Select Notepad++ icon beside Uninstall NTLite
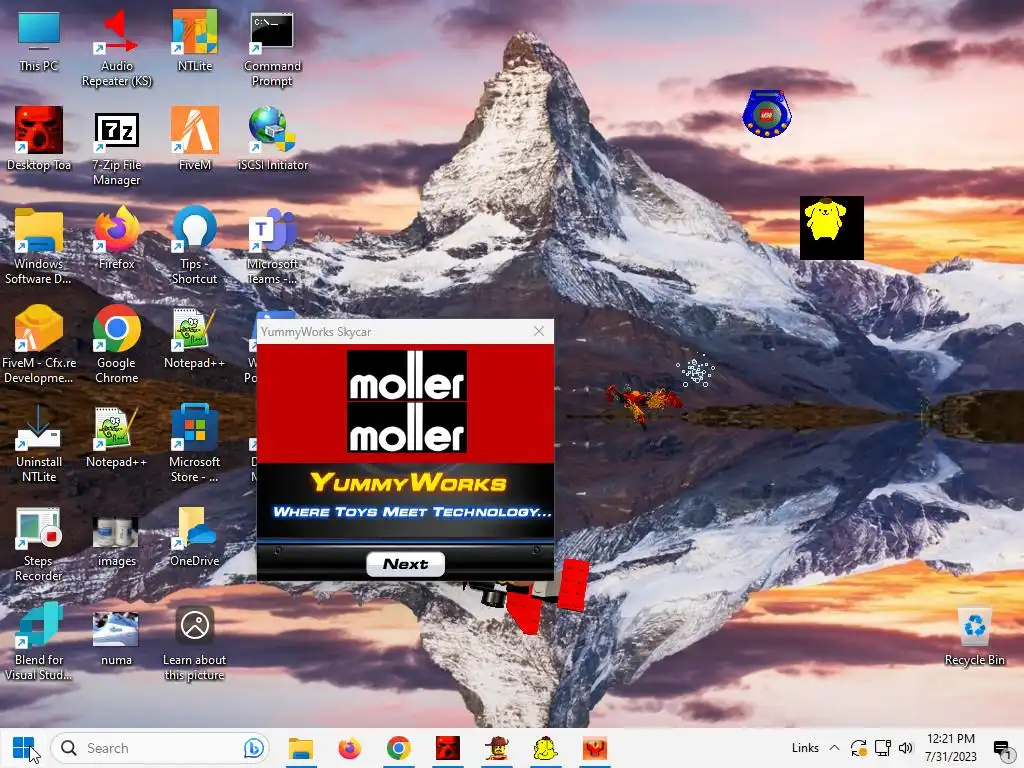The width and height of the screenshot is (1024, 768). click(x=117, y=437)
